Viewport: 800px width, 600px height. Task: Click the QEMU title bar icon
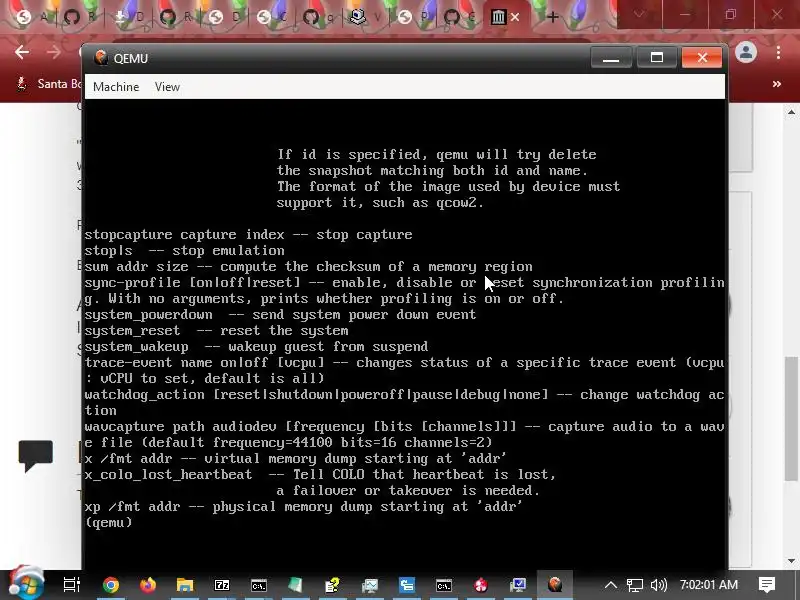click(x=101, y=58)
